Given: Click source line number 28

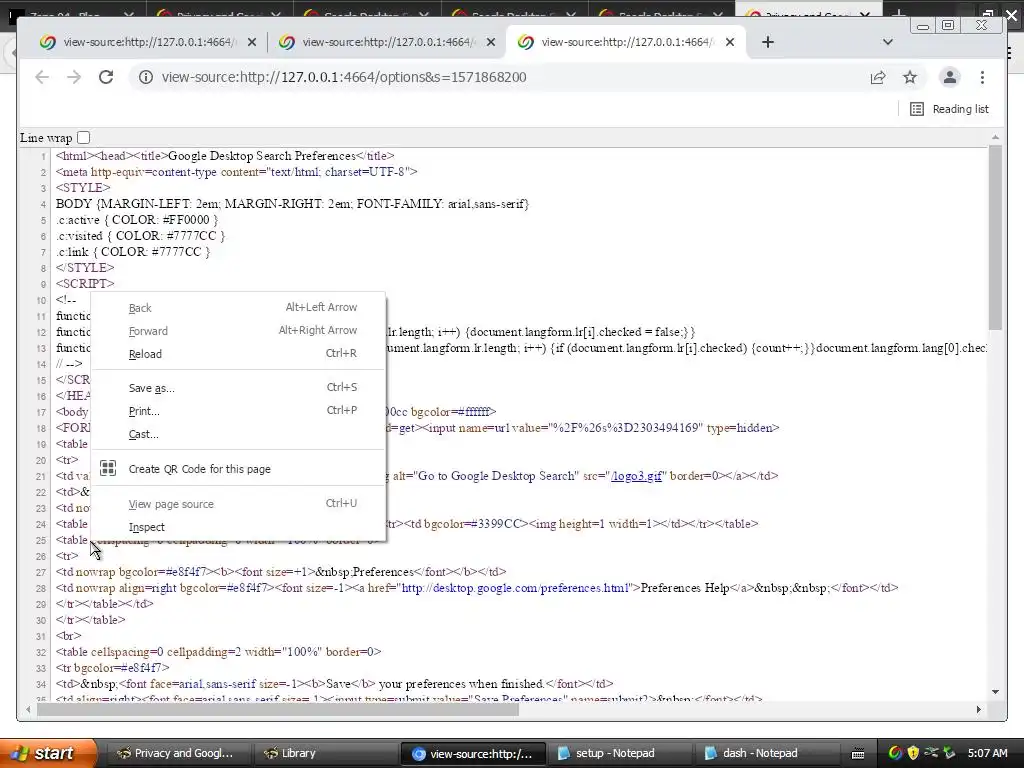Looking at the screenshot, I should [x=40, y=588].
